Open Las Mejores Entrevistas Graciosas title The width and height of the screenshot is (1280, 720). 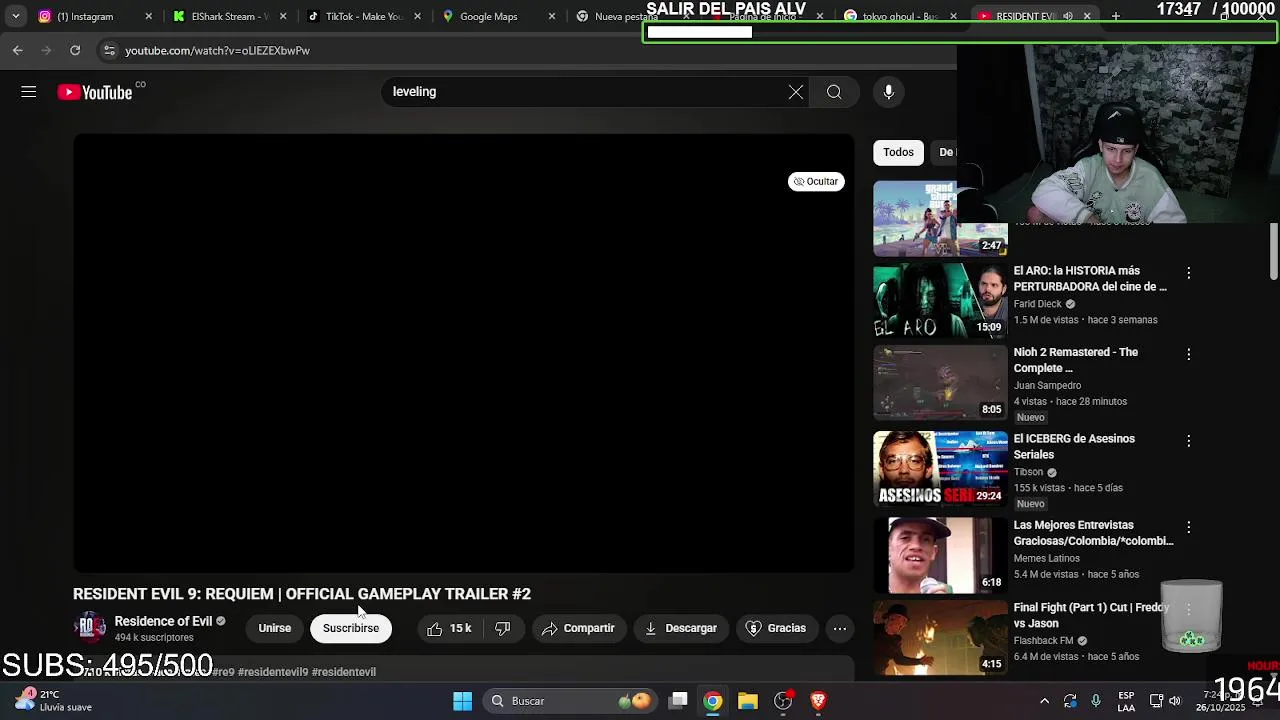point(1093,533)
